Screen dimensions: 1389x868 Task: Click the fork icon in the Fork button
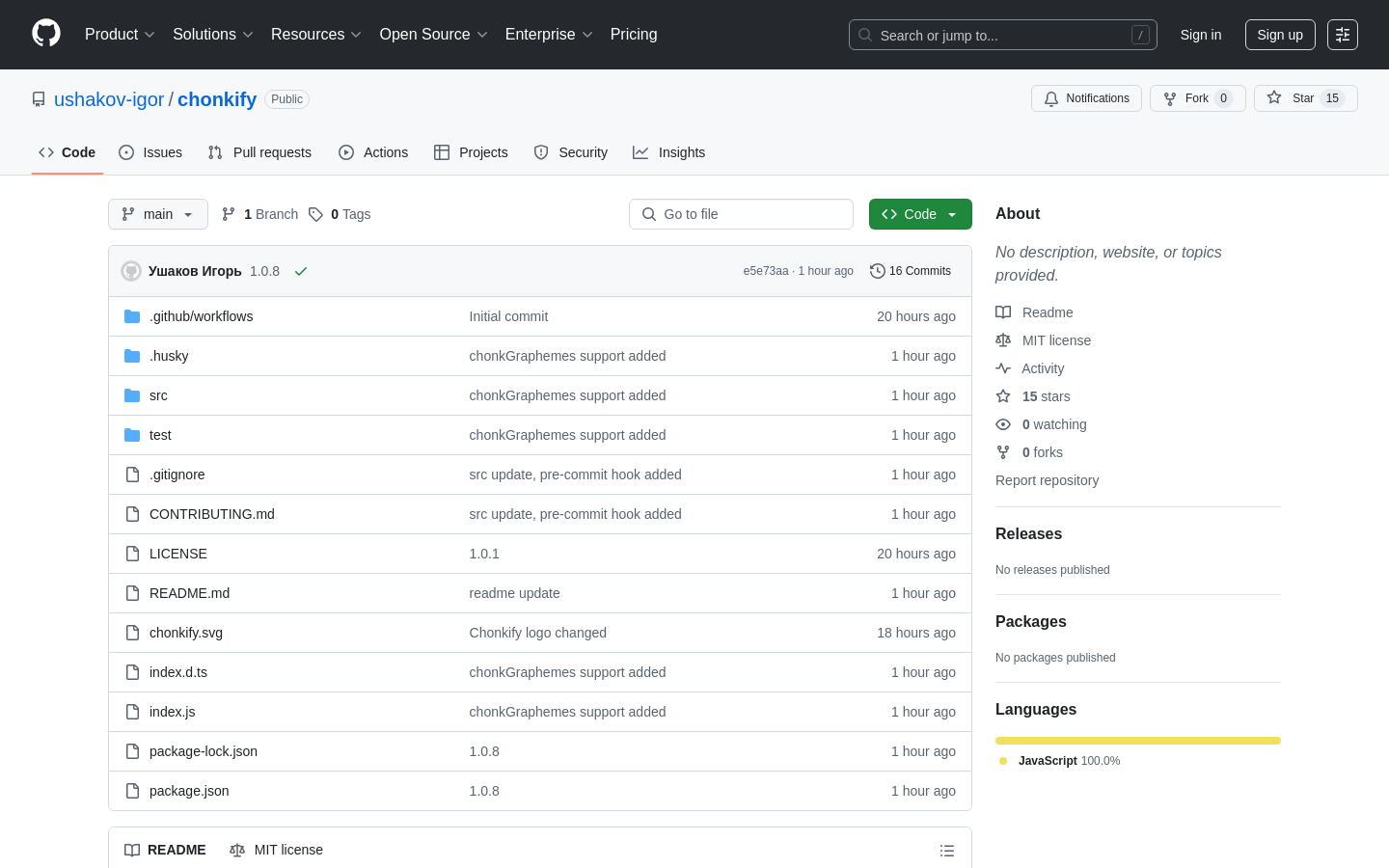(x=1170, y=98)
